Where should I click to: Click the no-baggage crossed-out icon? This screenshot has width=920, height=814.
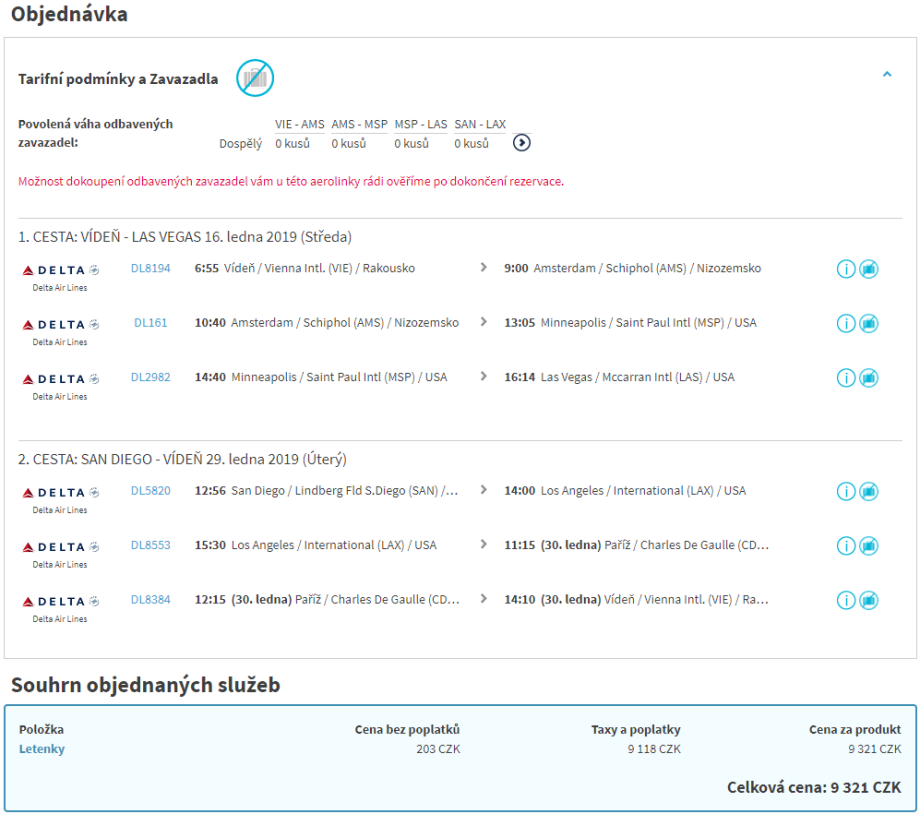255,78
